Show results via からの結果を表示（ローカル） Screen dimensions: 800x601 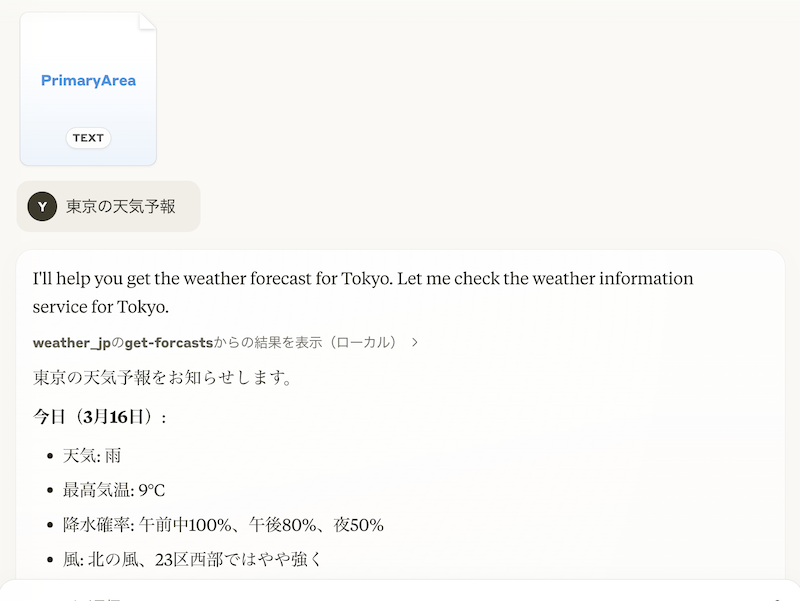[305, 342]
